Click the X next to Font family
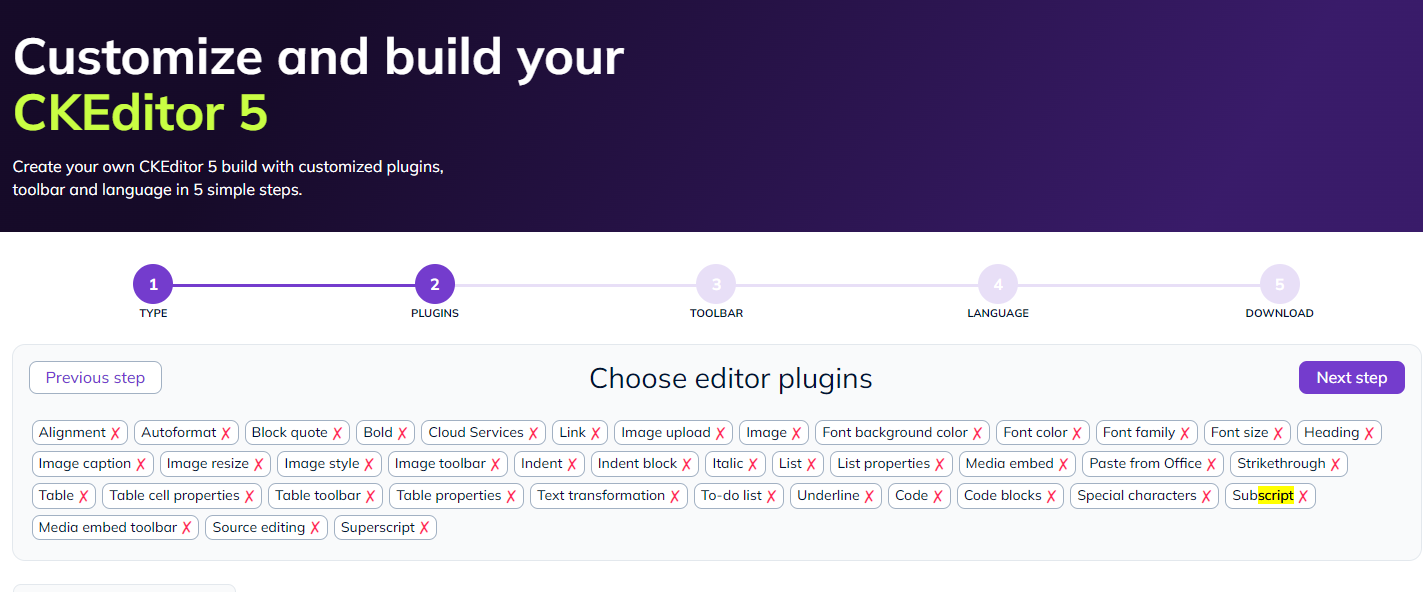Screen dimensions: 1423x592 tap(1185, 433)
